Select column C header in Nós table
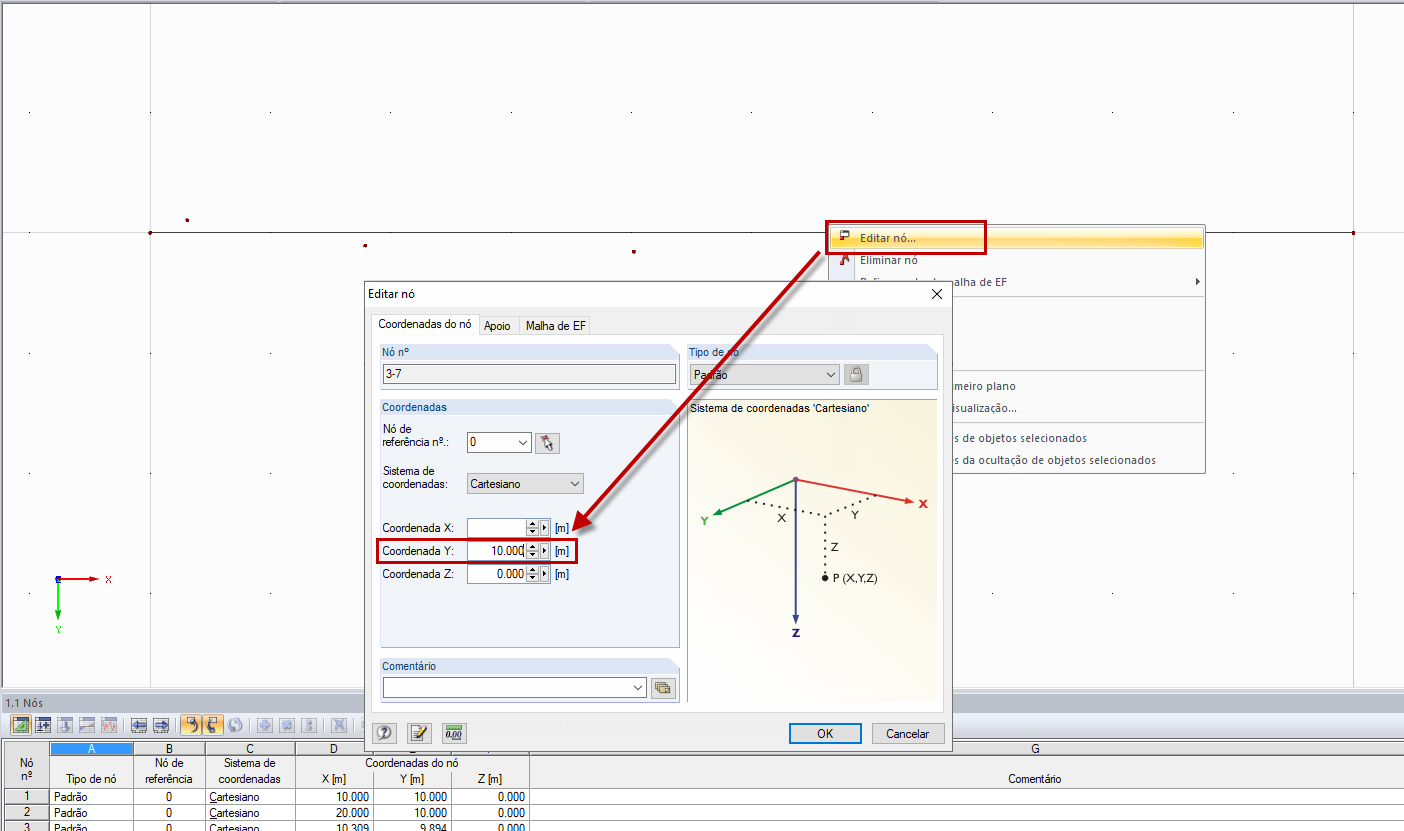The height and width of the screenshot is (831, 1404). [x=250, y=748]
